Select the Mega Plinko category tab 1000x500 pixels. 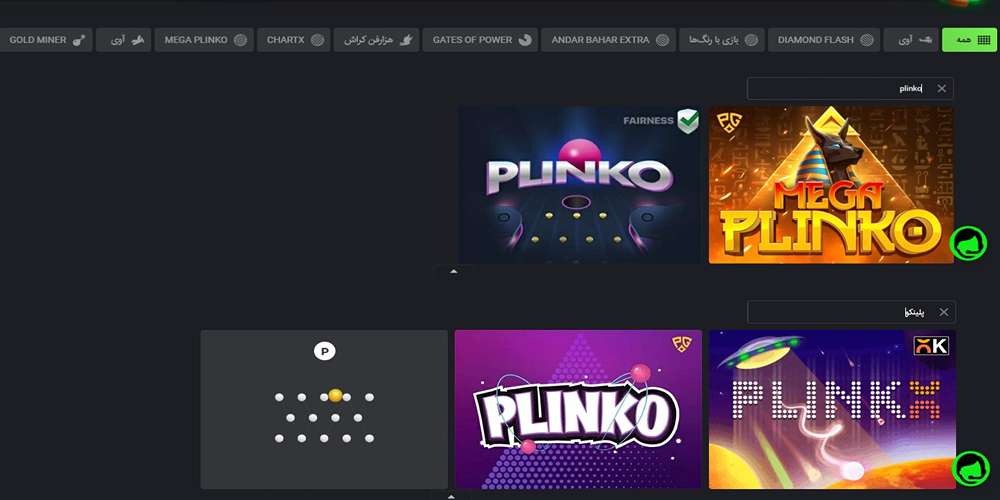(204, 40)
